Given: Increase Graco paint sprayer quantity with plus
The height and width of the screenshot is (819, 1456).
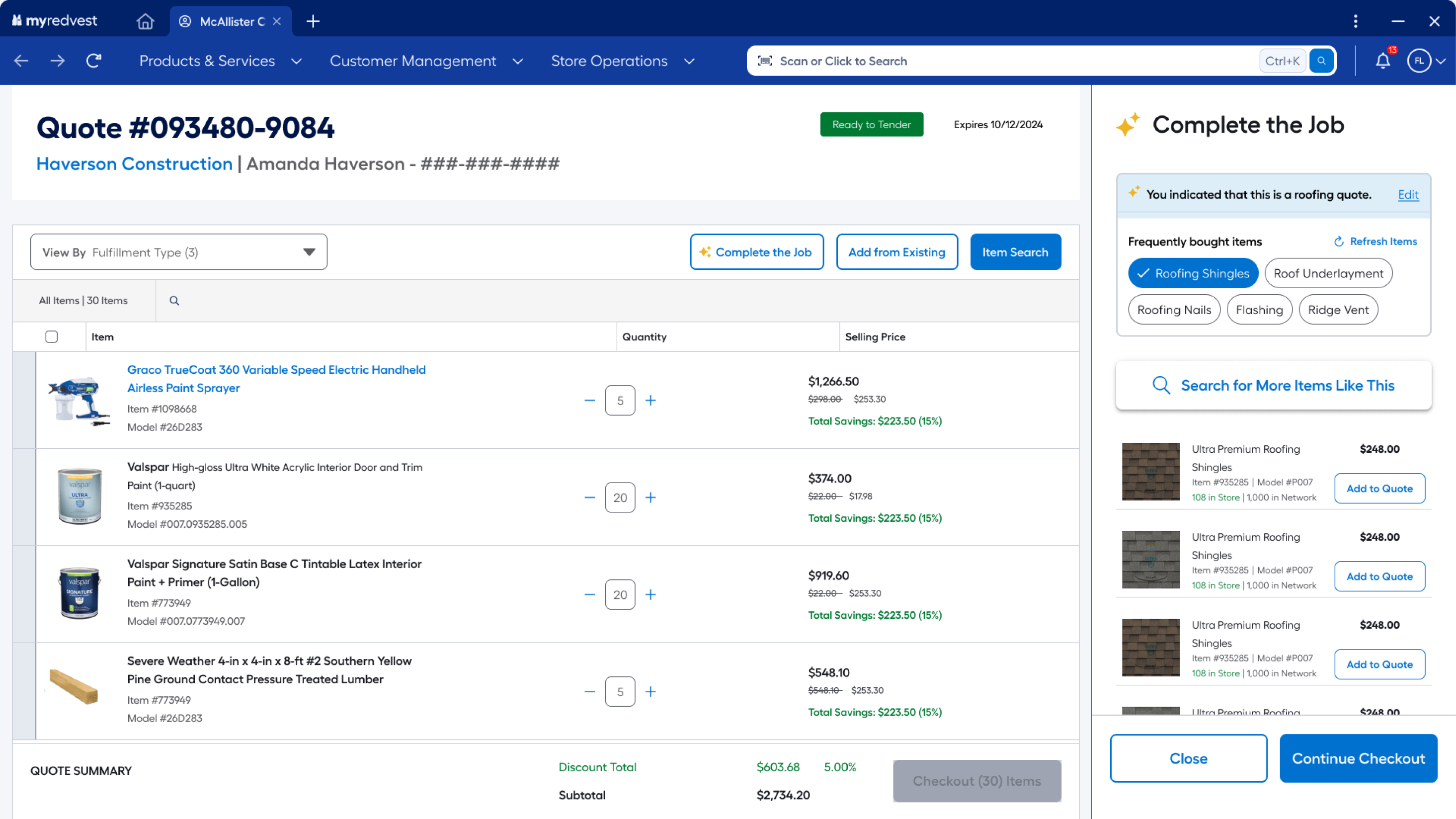Looking at the screenshot, I should [x=650, y=400].
